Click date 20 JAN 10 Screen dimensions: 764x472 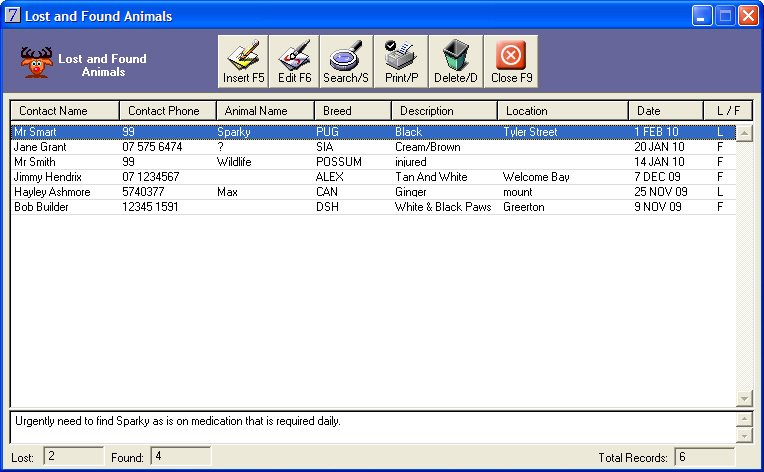click(x=659, y=147)
